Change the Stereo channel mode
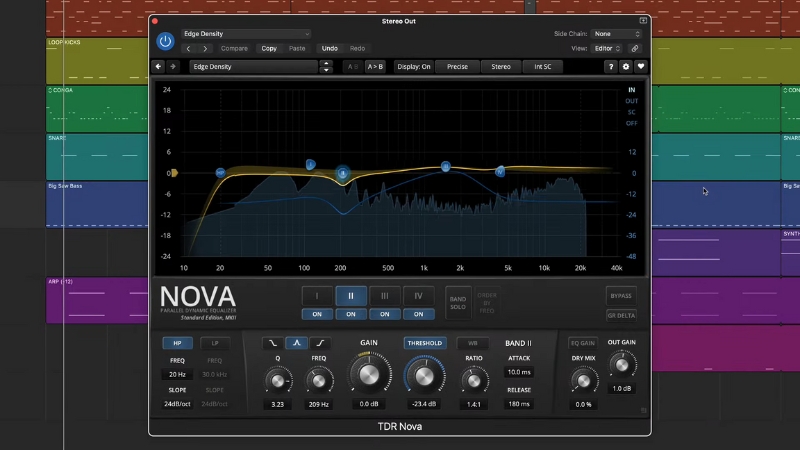The width and height of the screenshot is (800, 450). tap(501, 66)
